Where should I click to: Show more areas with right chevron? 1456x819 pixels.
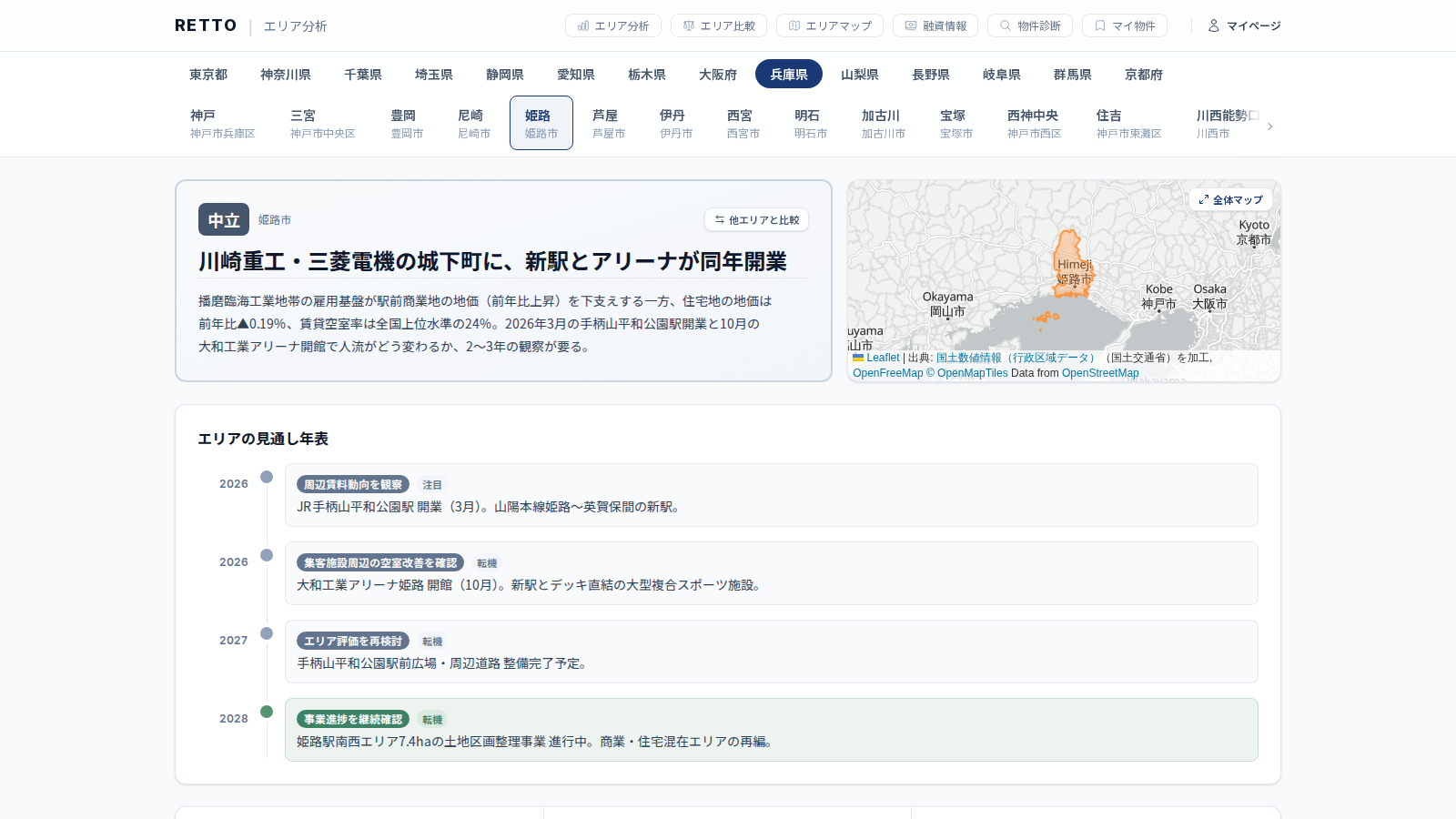(x=1270, y=126)
